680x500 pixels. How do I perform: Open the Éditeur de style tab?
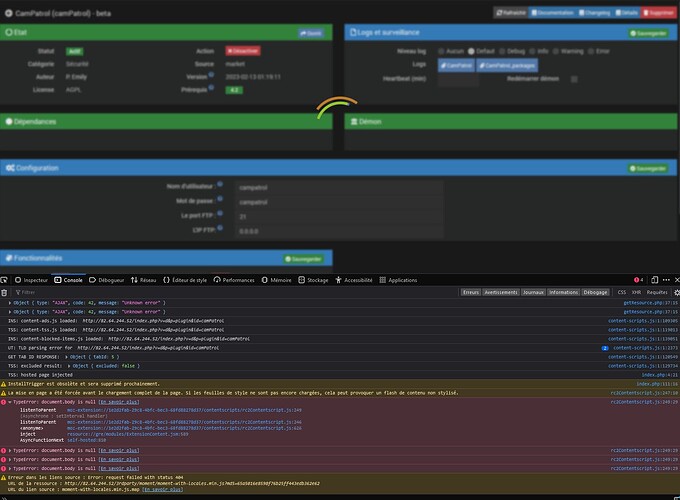(185, 280)
